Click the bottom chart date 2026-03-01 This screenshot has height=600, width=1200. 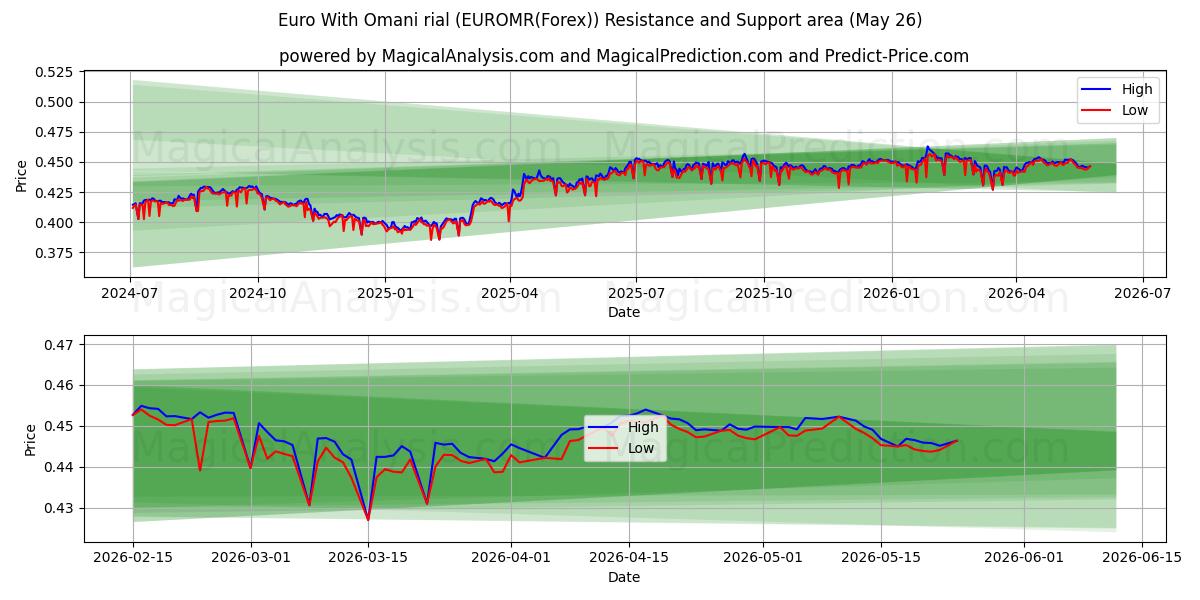point(251,560)
